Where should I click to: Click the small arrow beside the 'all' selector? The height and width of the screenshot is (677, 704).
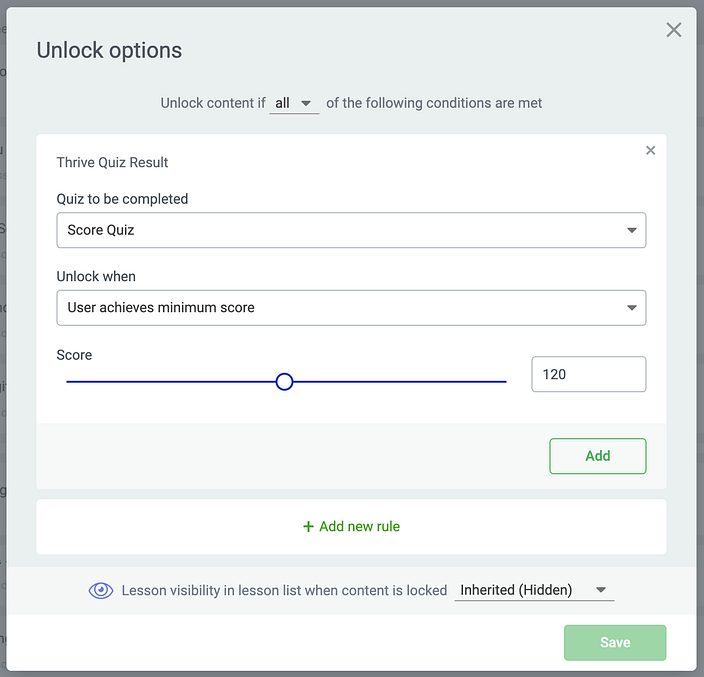coord(306,103)
